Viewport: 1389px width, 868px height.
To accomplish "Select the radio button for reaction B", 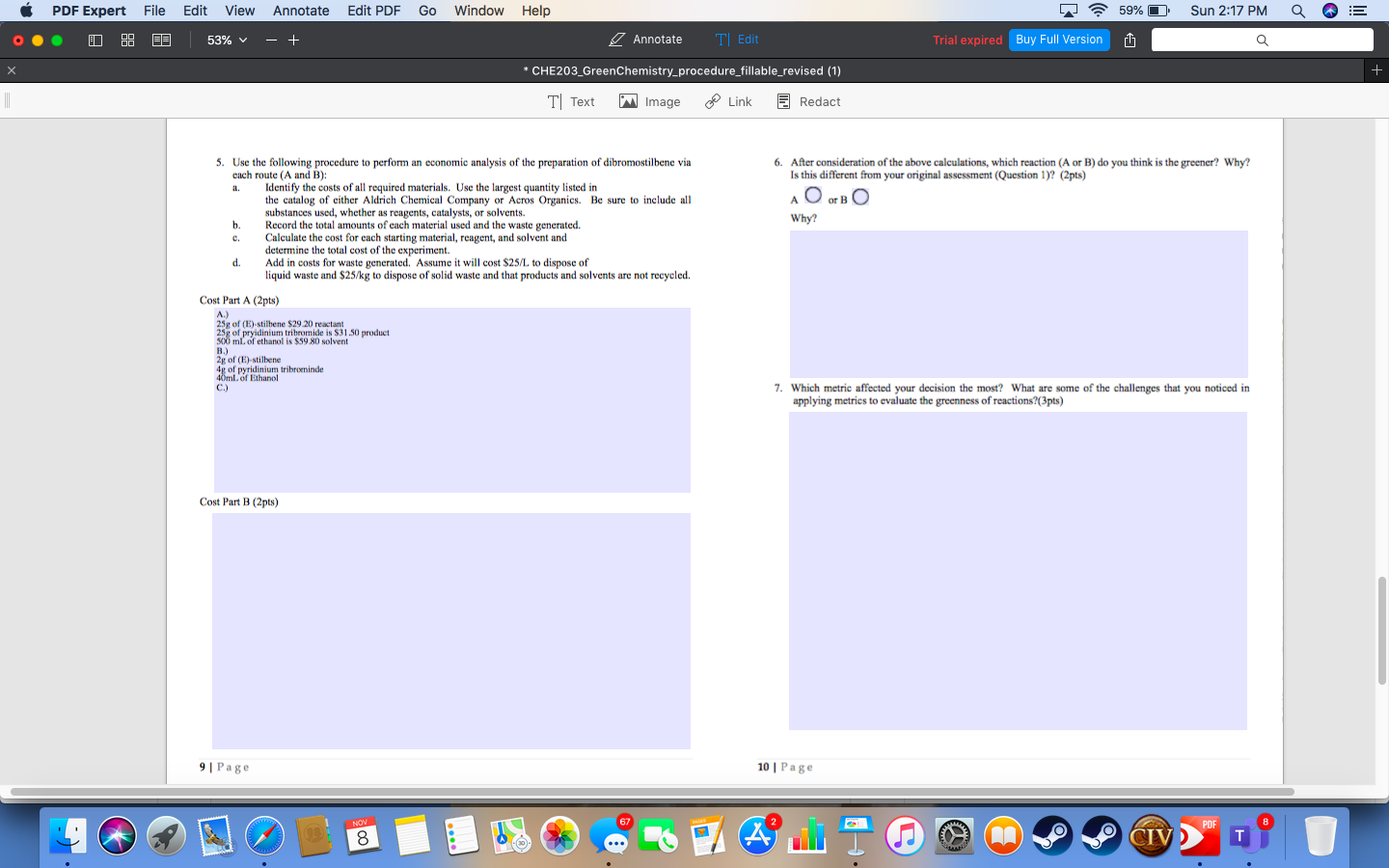I will click(x=859, y=197).
